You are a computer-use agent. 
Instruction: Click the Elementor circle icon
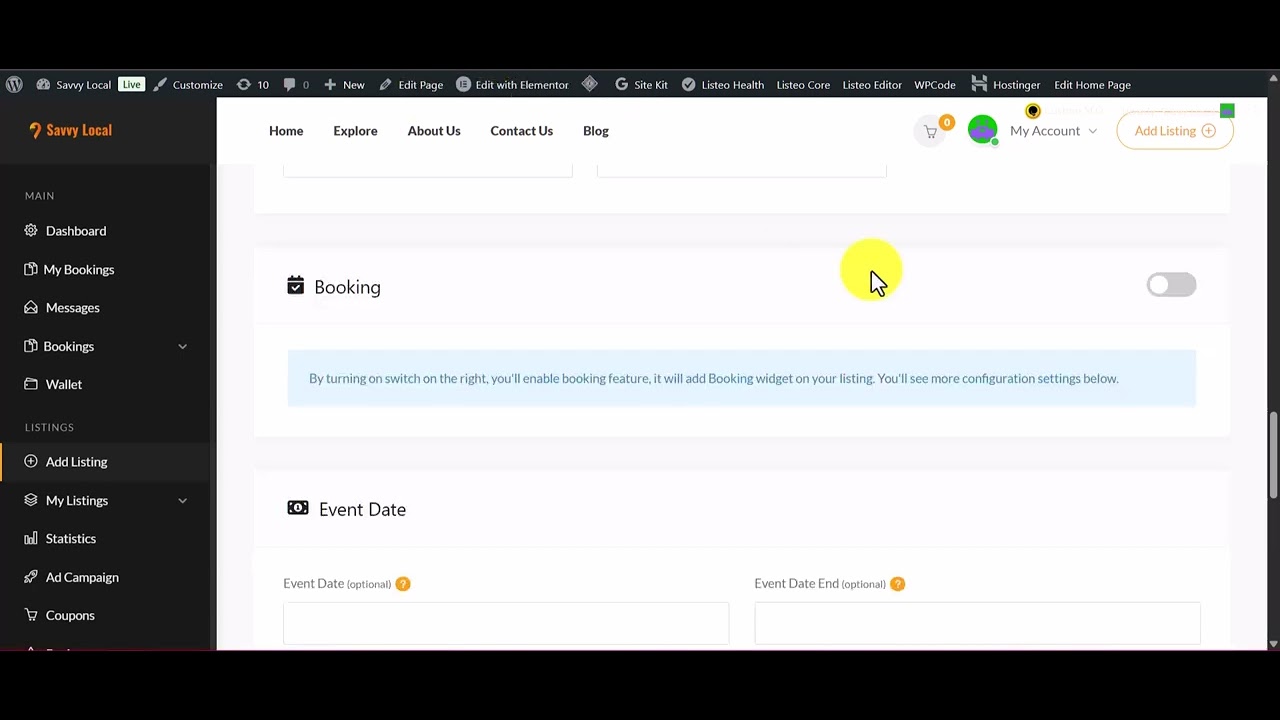463,85
